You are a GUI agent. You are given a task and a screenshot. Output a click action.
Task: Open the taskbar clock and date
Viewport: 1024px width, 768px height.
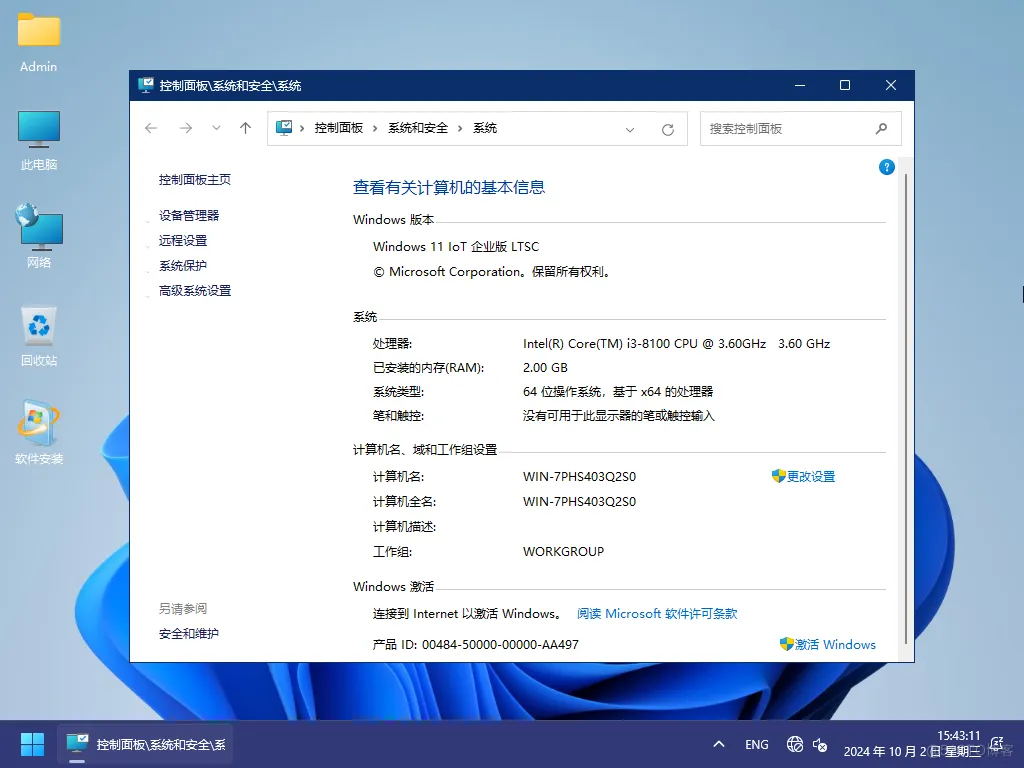click(912, 744)
